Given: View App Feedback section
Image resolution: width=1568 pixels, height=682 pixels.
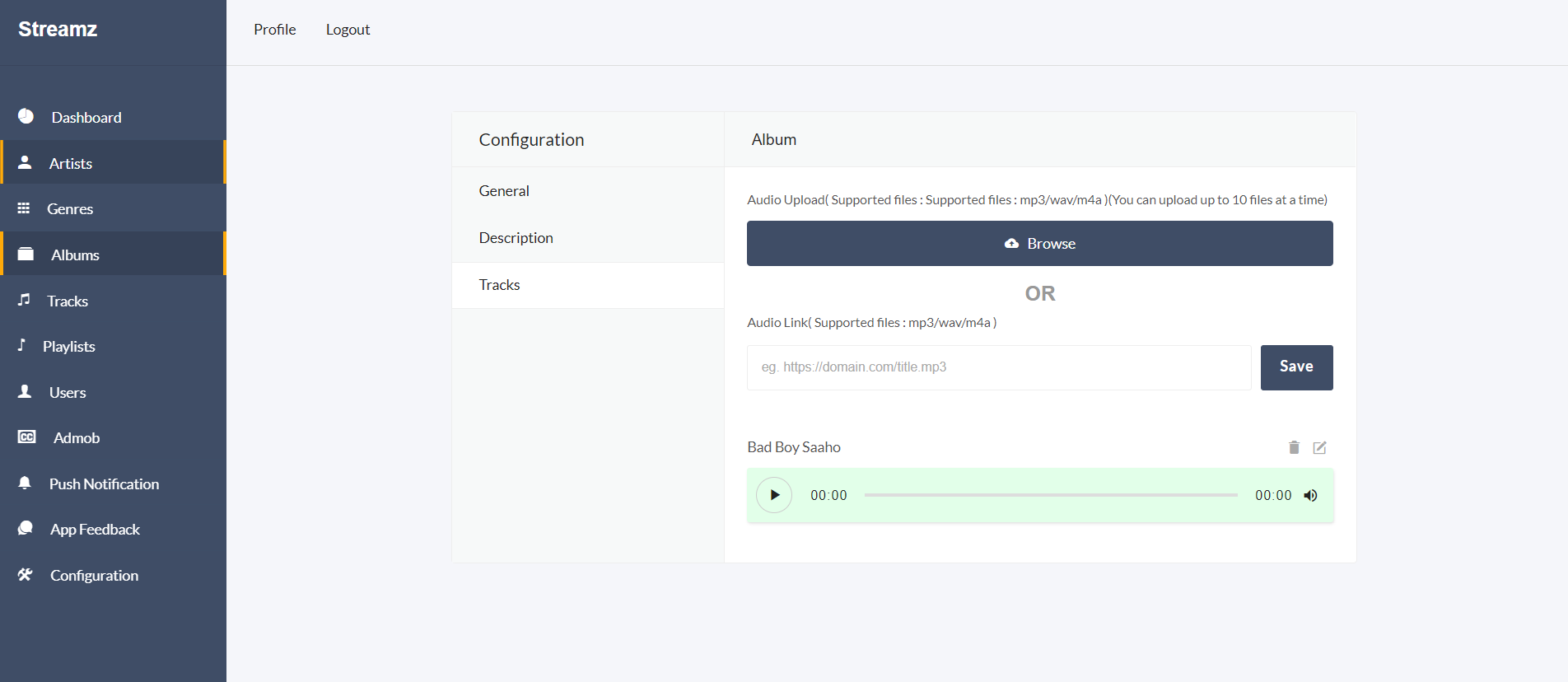Looking at the screenshot, I should coord(95,530).
